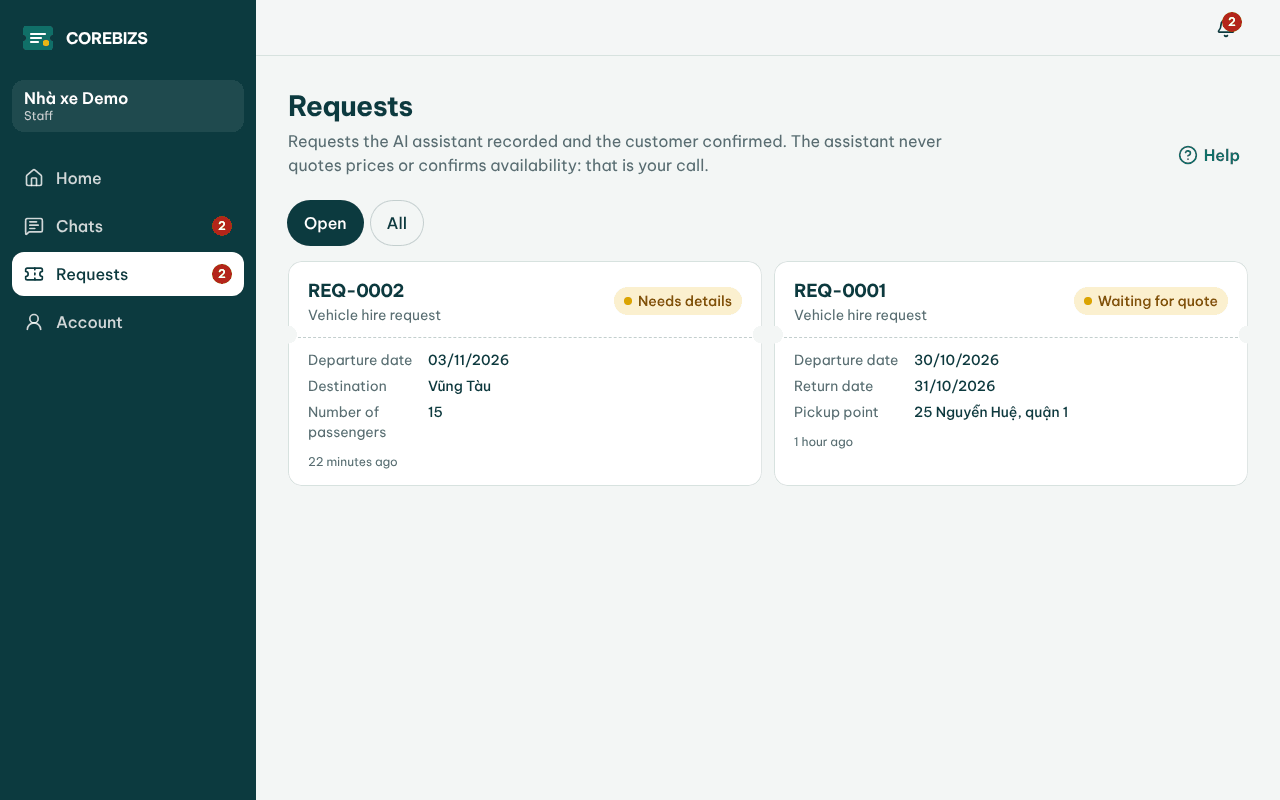The height and width of the screenshot is (800, 1280).
Task: Click return date 31/10/2026
Action: coord(955,386)
